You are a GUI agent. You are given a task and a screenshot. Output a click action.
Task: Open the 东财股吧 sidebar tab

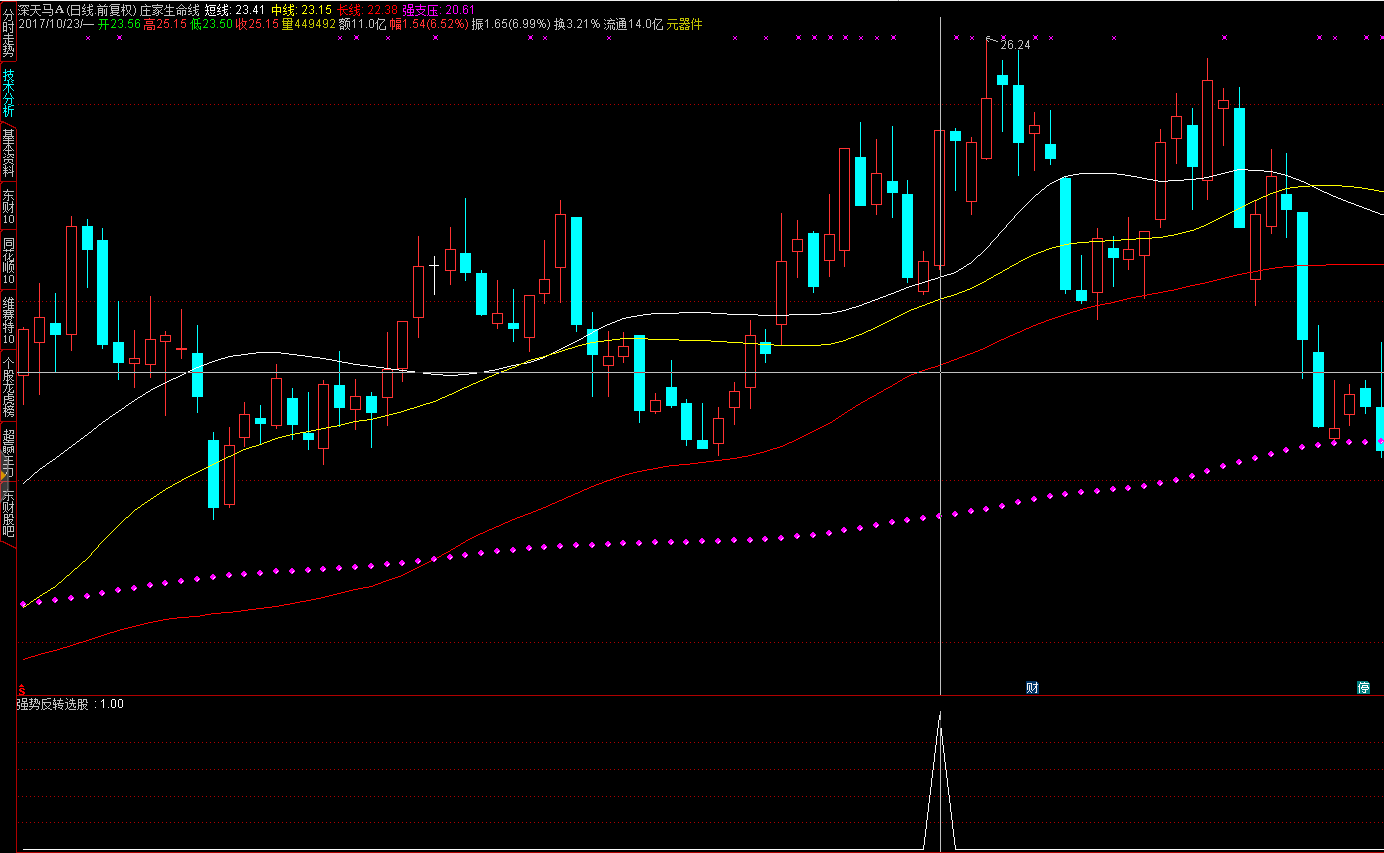[8, 513]
